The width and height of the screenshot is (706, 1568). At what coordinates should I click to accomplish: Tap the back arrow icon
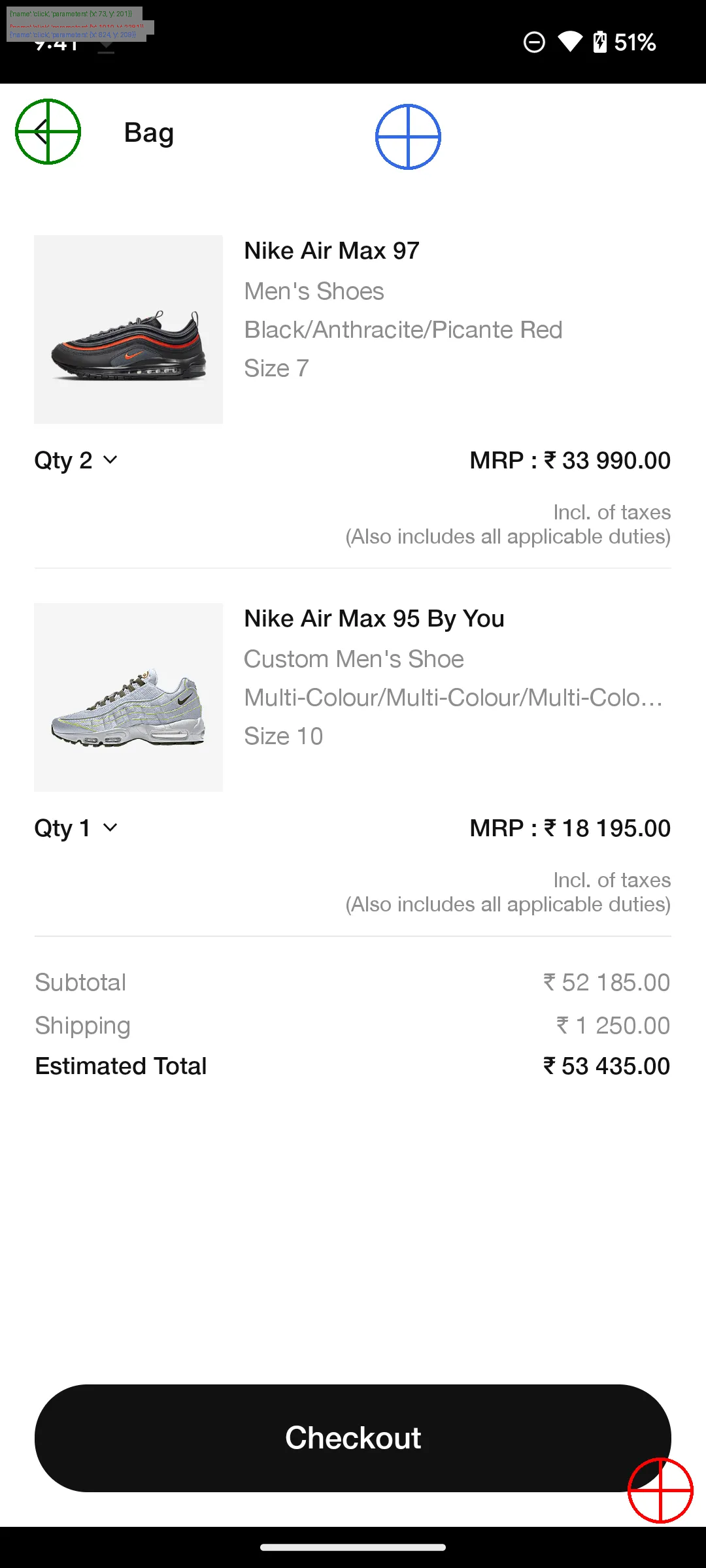click(x=44, y=132)
